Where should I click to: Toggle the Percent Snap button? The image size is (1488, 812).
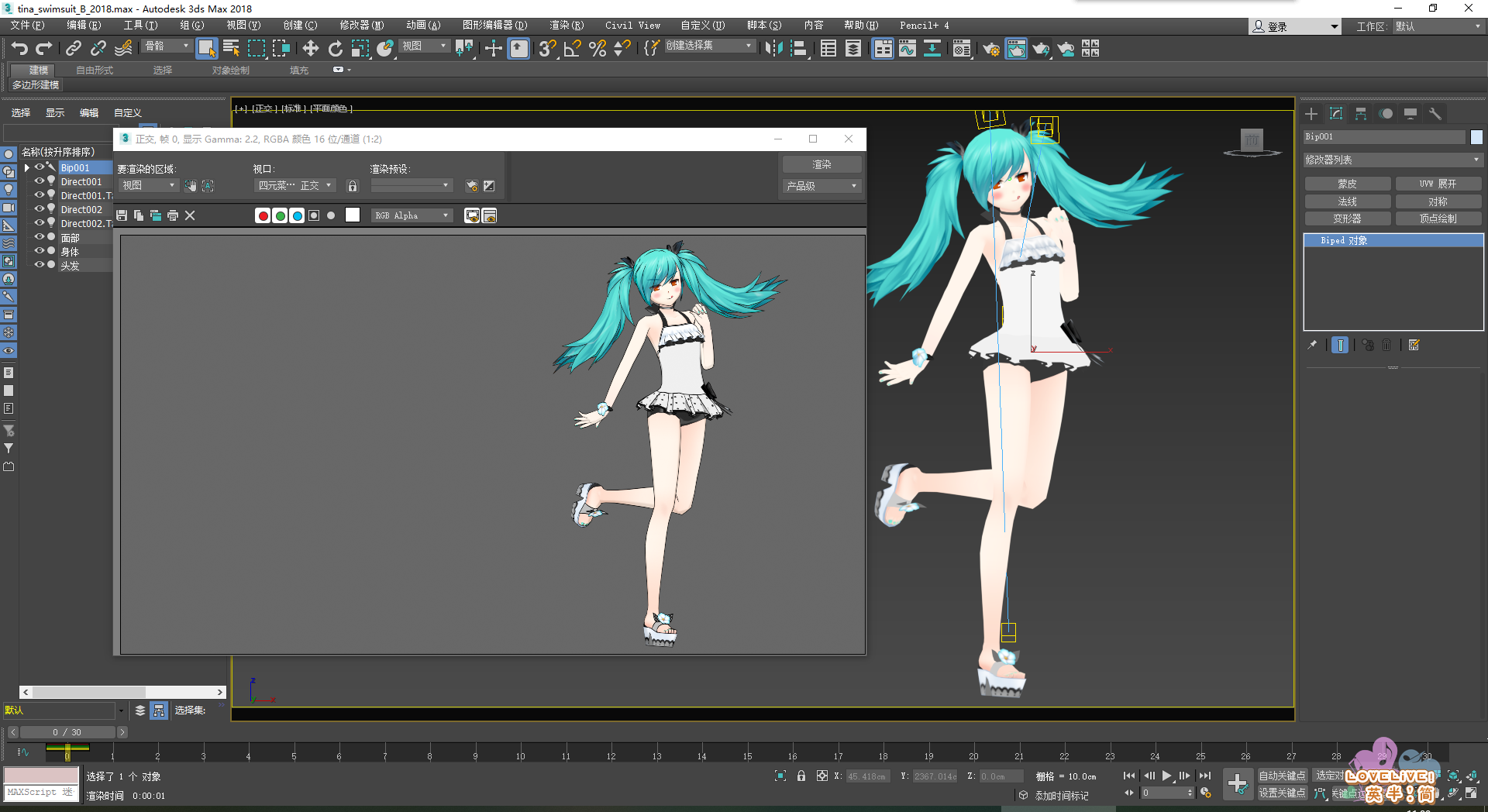click(x=598, y=49)
